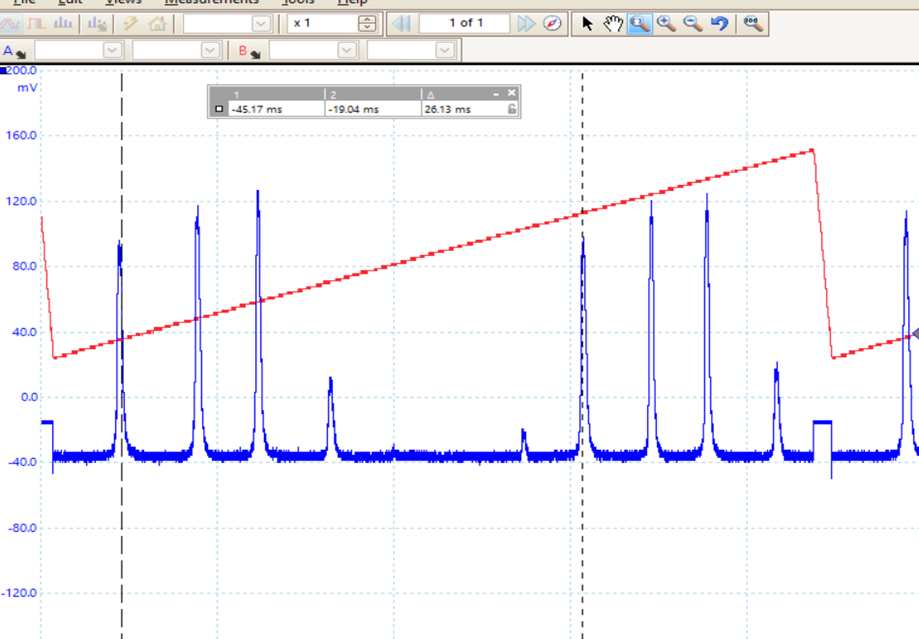Open Channel A options button
919x639 pixels.
click(14, 52)
